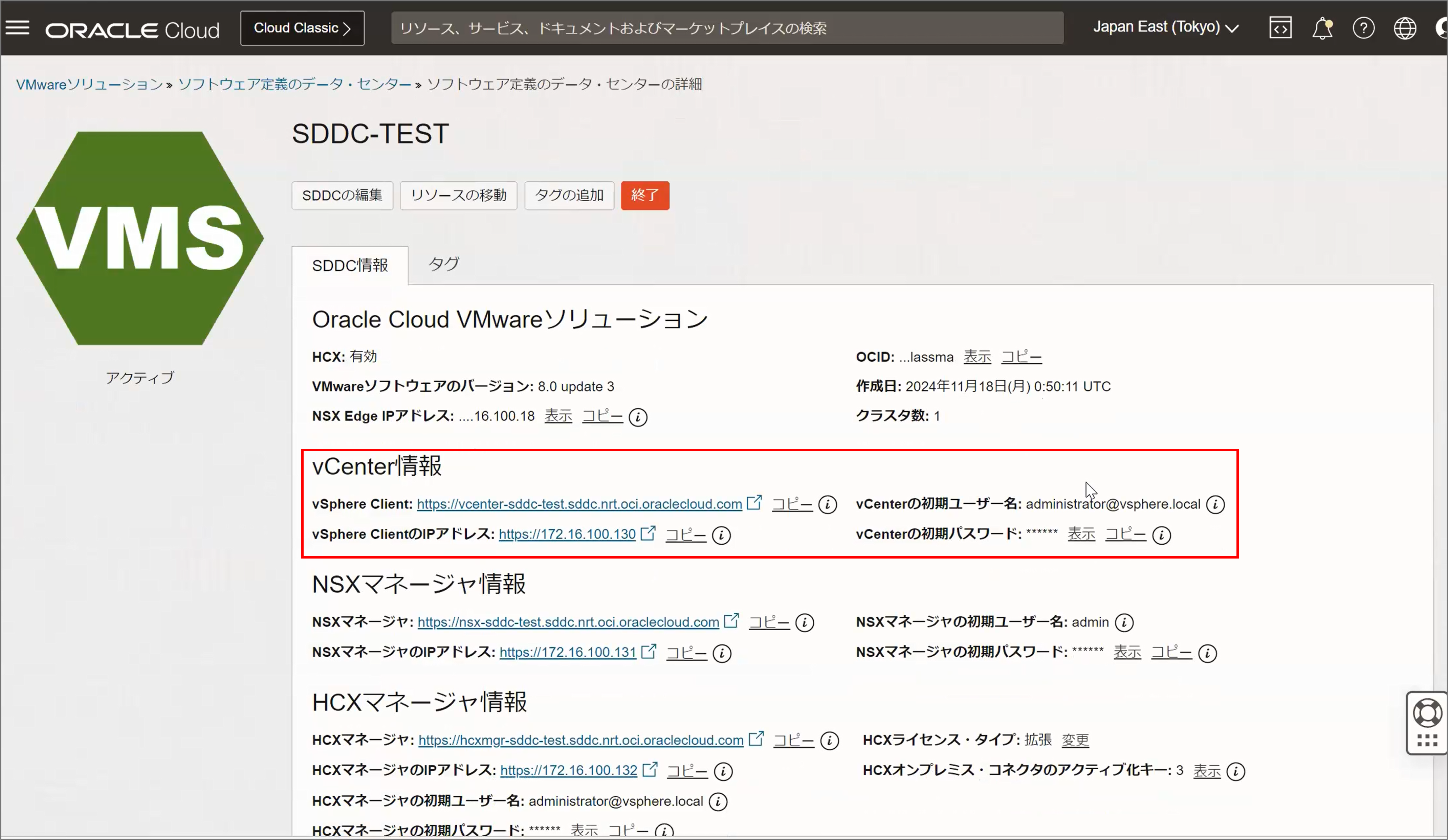The width and height of the screenshot is (1448, 840).
Task: Click the green VMS hexagon resource image
Action: (140, 239)
